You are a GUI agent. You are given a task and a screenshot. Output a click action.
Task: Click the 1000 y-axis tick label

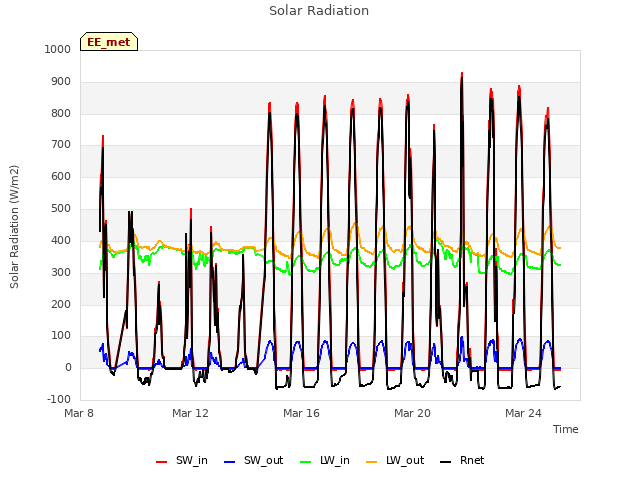[x=58, y=49]
